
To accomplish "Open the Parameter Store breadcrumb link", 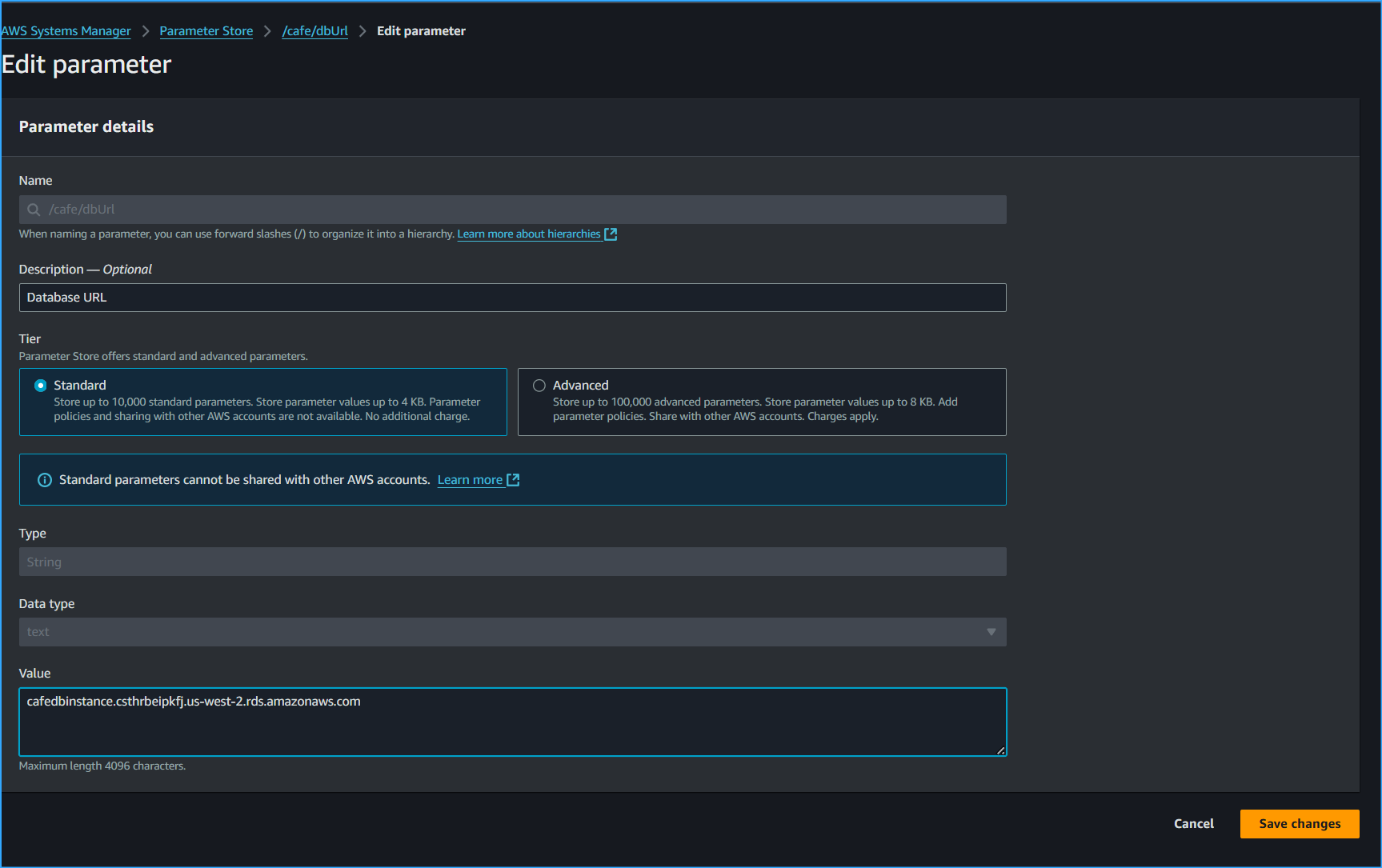I will tap(206, 30).
